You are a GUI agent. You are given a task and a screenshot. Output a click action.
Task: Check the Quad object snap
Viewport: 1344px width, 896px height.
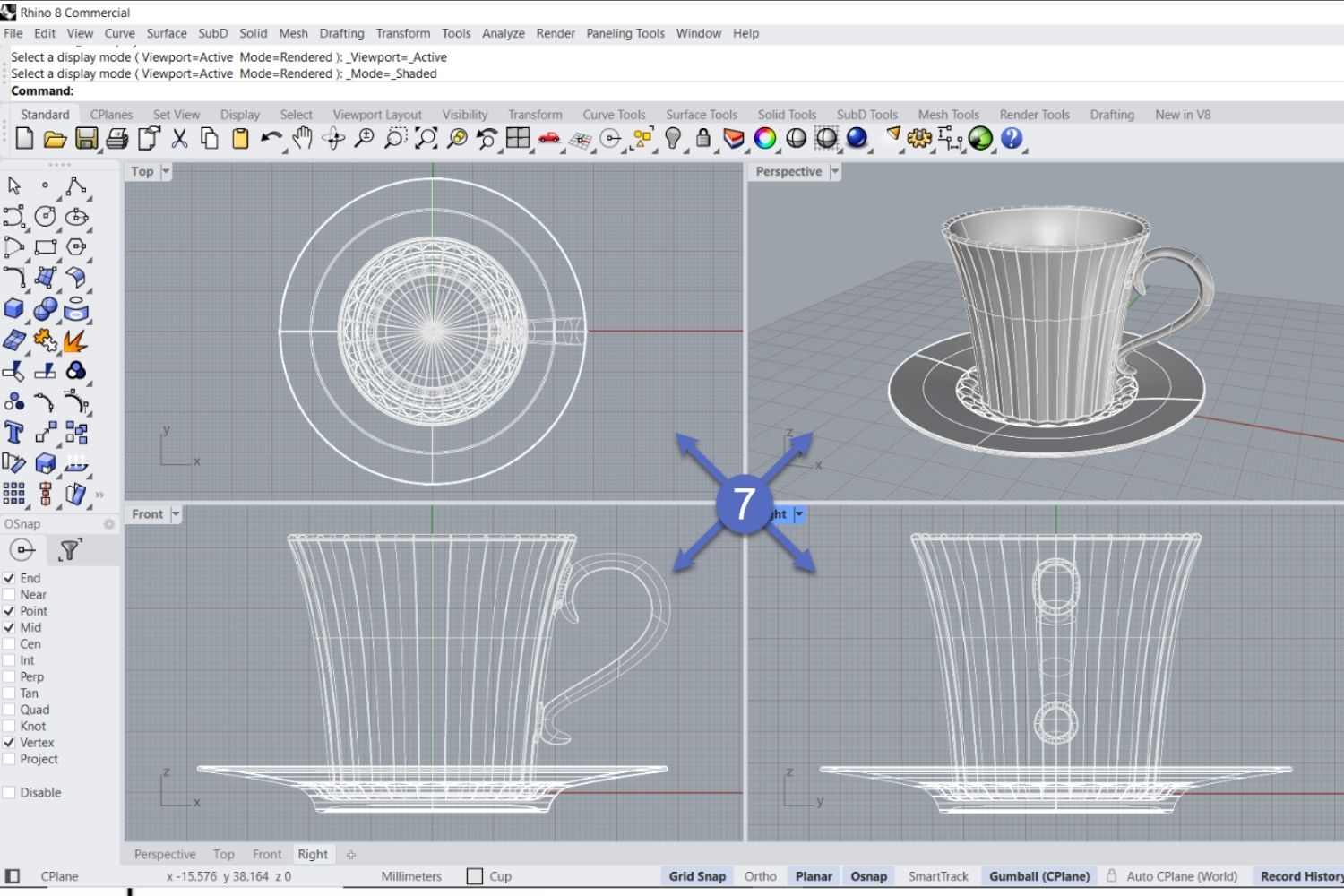click(9, 709)
